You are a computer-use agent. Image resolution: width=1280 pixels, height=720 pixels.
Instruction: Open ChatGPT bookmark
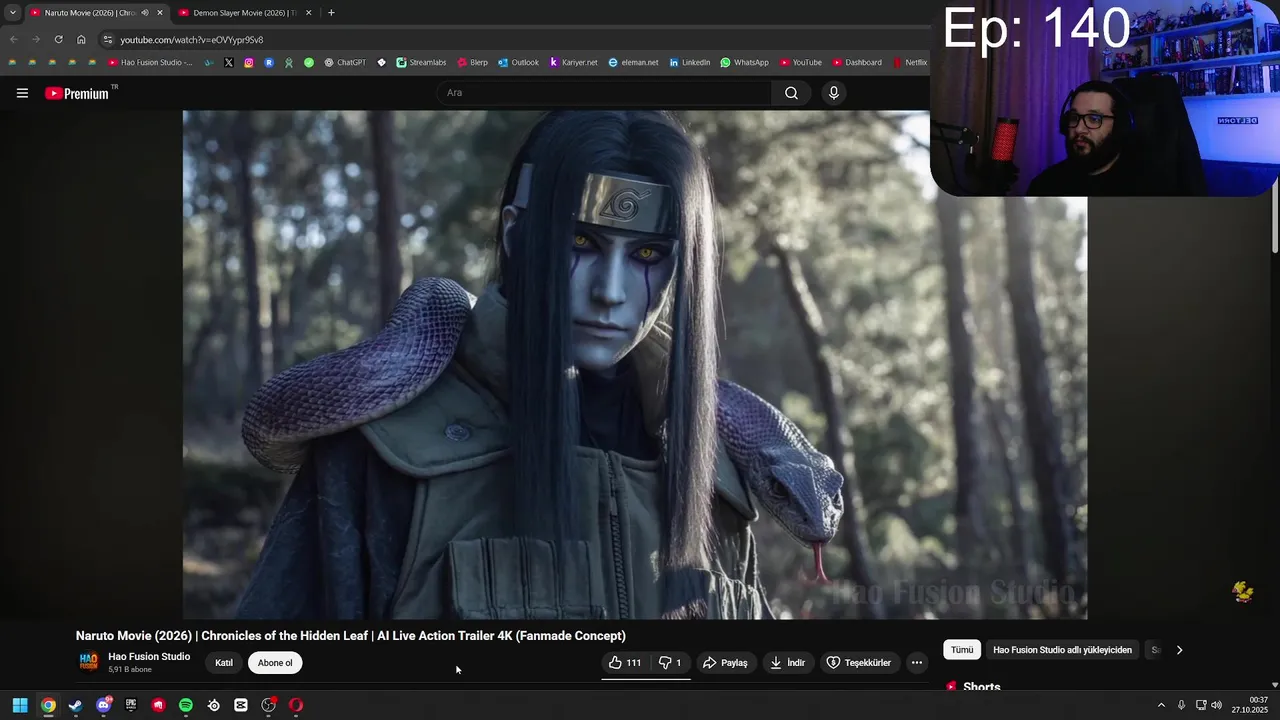(345, 62)
